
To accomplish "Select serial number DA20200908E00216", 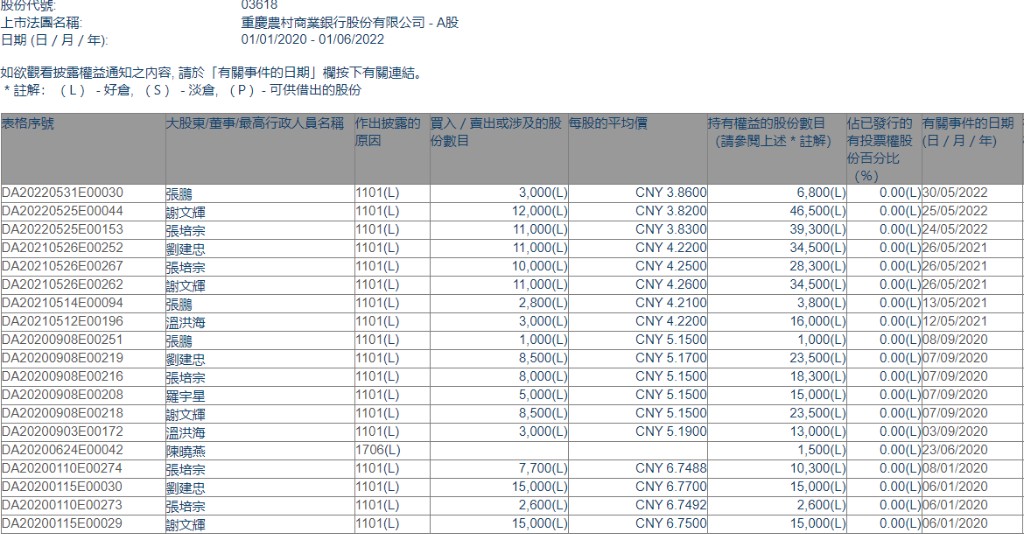I will (x=62, y=376).
